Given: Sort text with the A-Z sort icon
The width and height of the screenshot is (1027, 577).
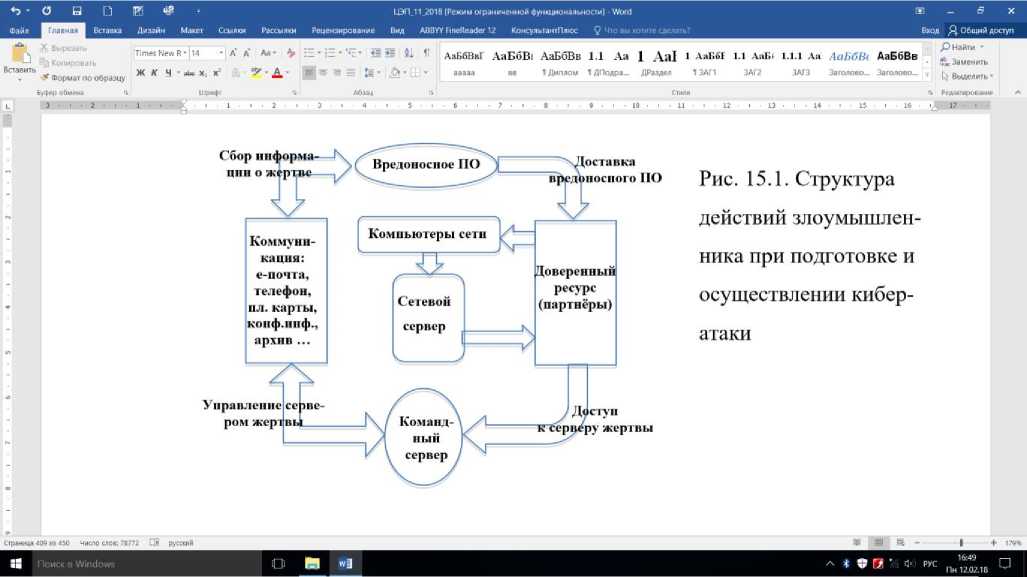Looking at the screenshot, I should point(409,53).
